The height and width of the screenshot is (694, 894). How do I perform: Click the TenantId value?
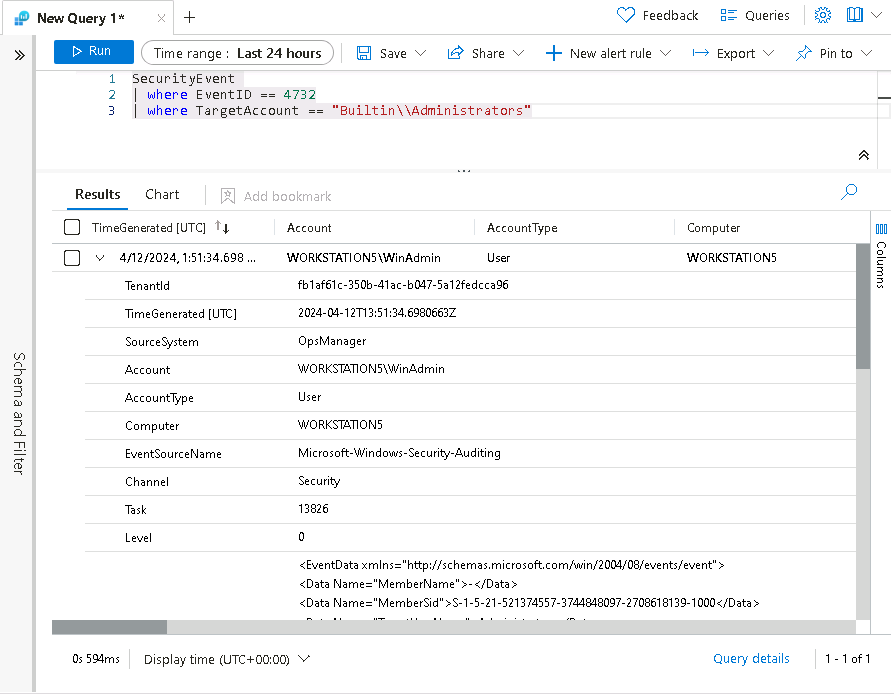[403, 285]
